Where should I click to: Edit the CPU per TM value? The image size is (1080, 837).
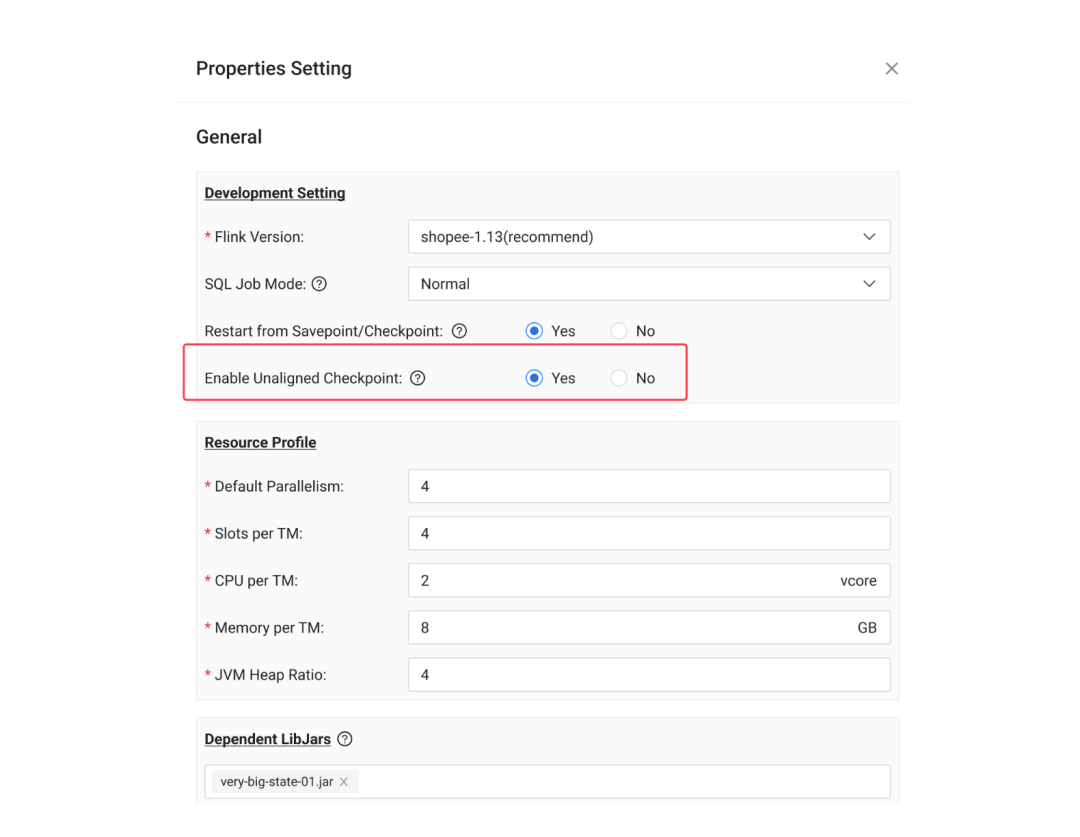(620, 580)
